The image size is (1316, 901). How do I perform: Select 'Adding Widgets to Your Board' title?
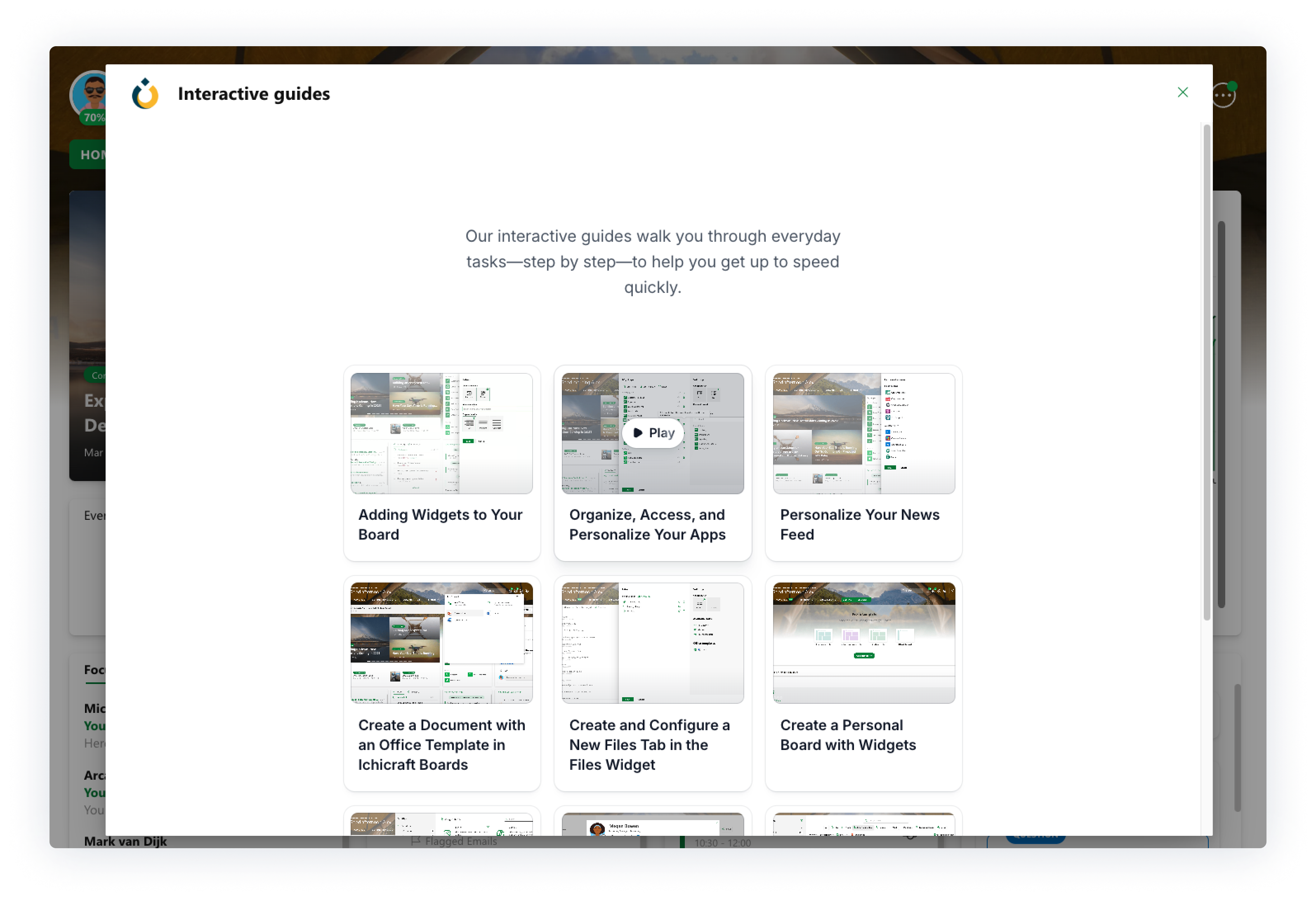click(441, 524)
